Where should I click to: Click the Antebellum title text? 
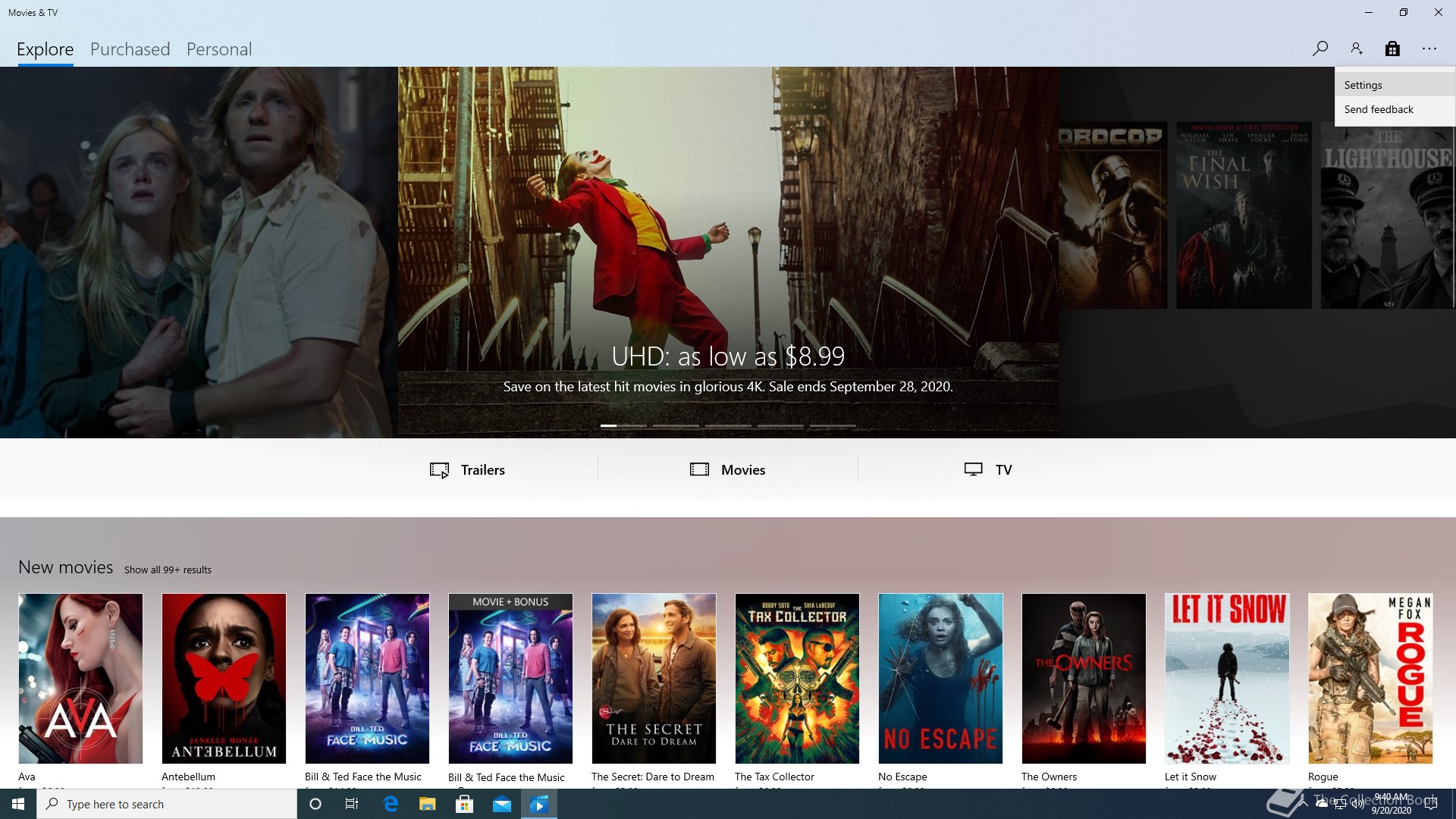point(188,777)
